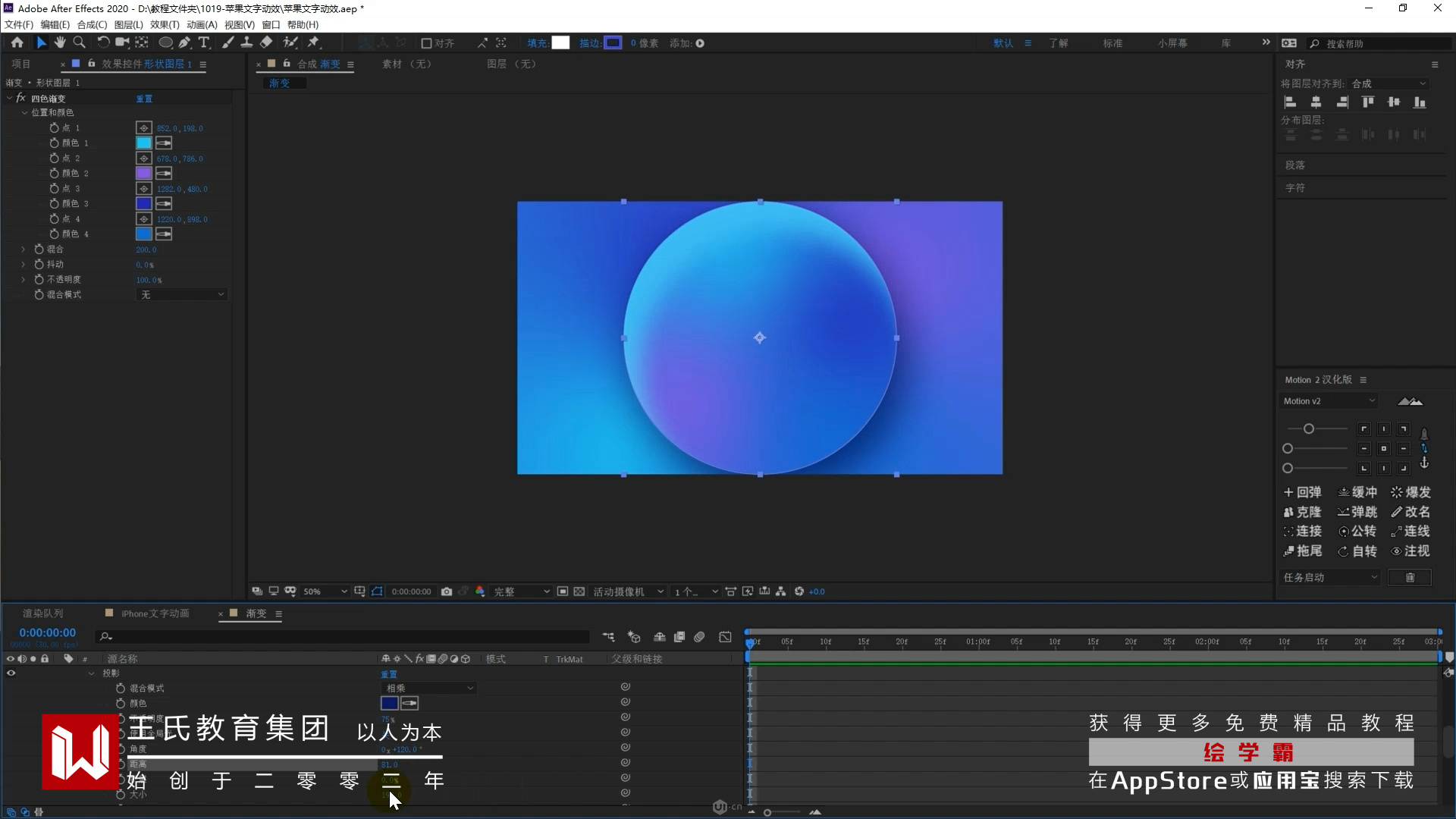Open the 50% magnification dropdown

click(325, 591)
